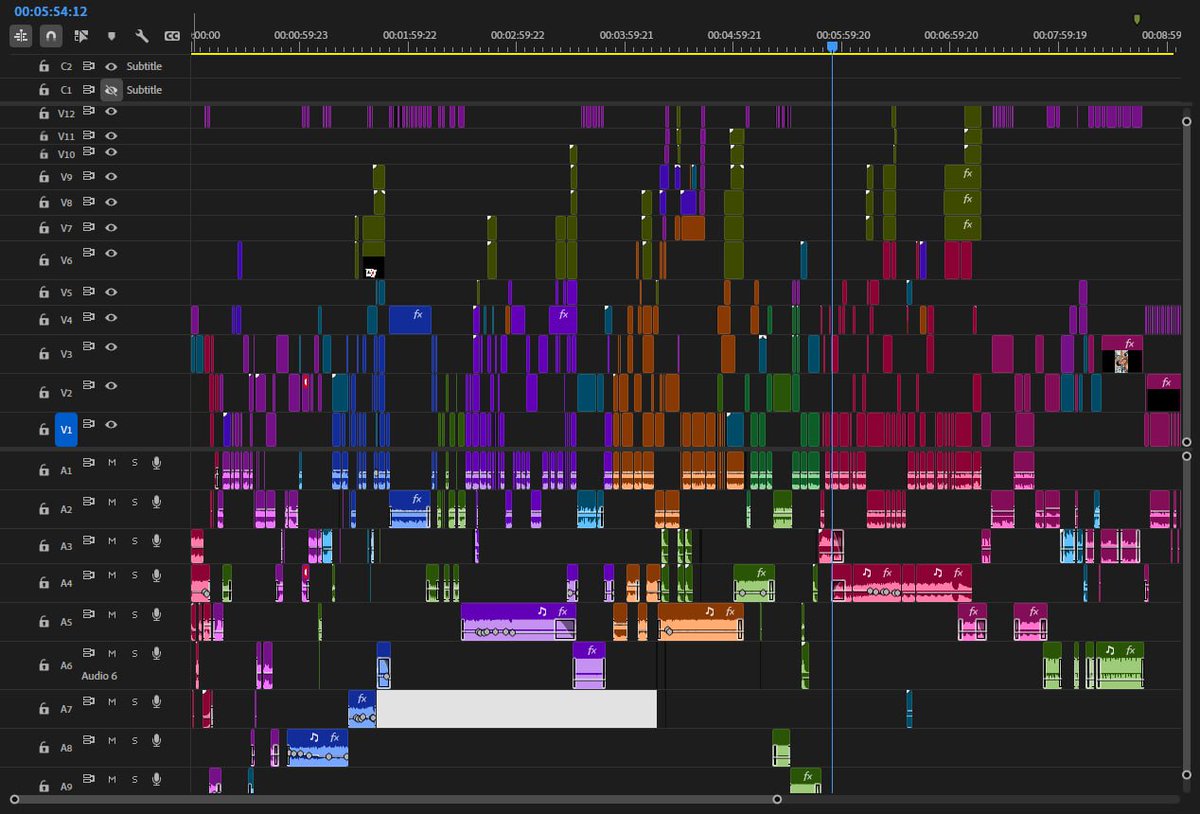Screen dimensions: 1200x814
Task: Select the C1 caption track label
Action: pyautogui.click(x=66, y=90)
